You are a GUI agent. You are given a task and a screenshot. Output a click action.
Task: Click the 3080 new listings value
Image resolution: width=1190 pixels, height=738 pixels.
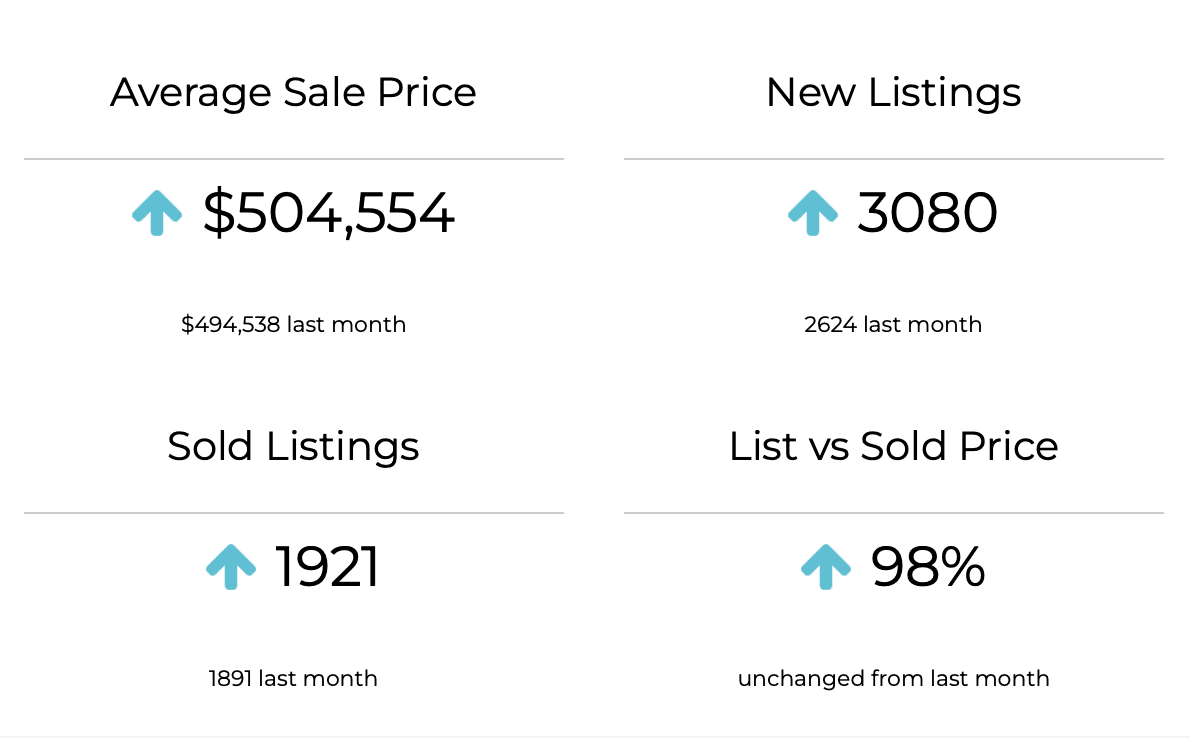click(x=927, y=213)
